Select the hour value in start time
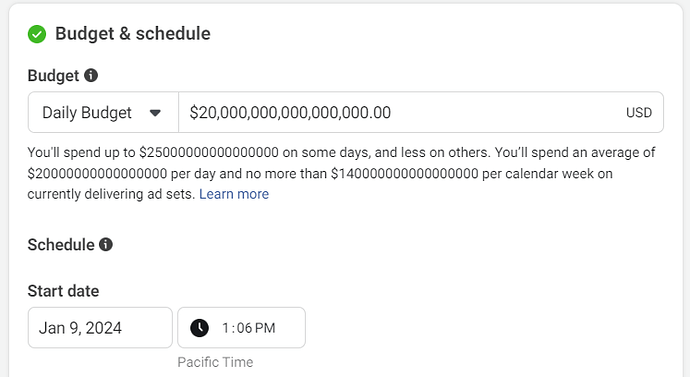Viewport: 690px width, 377px height. (226, 328)
